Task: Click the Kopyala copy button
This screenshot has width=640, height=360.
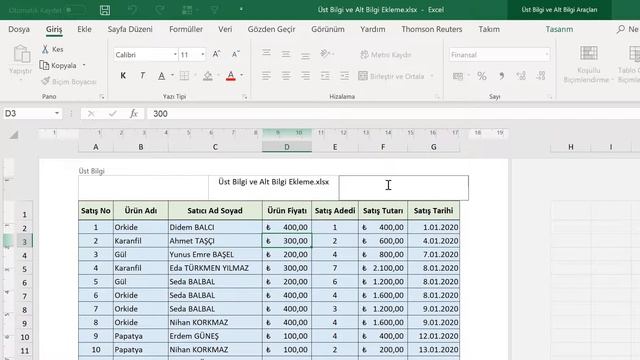Action: pyautogui.click(x=58, y=65)
